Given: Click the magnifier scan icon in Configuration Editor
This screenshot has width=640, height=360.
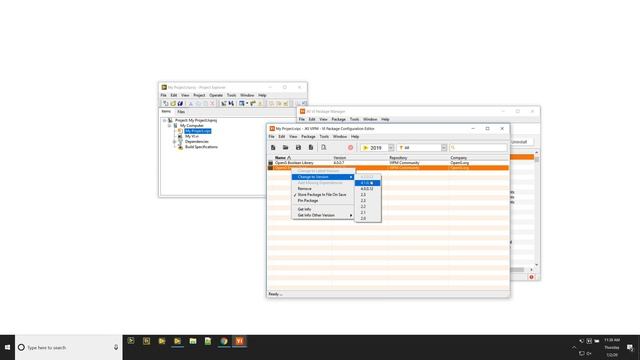Looking at the screenshot, I should 324,147.
